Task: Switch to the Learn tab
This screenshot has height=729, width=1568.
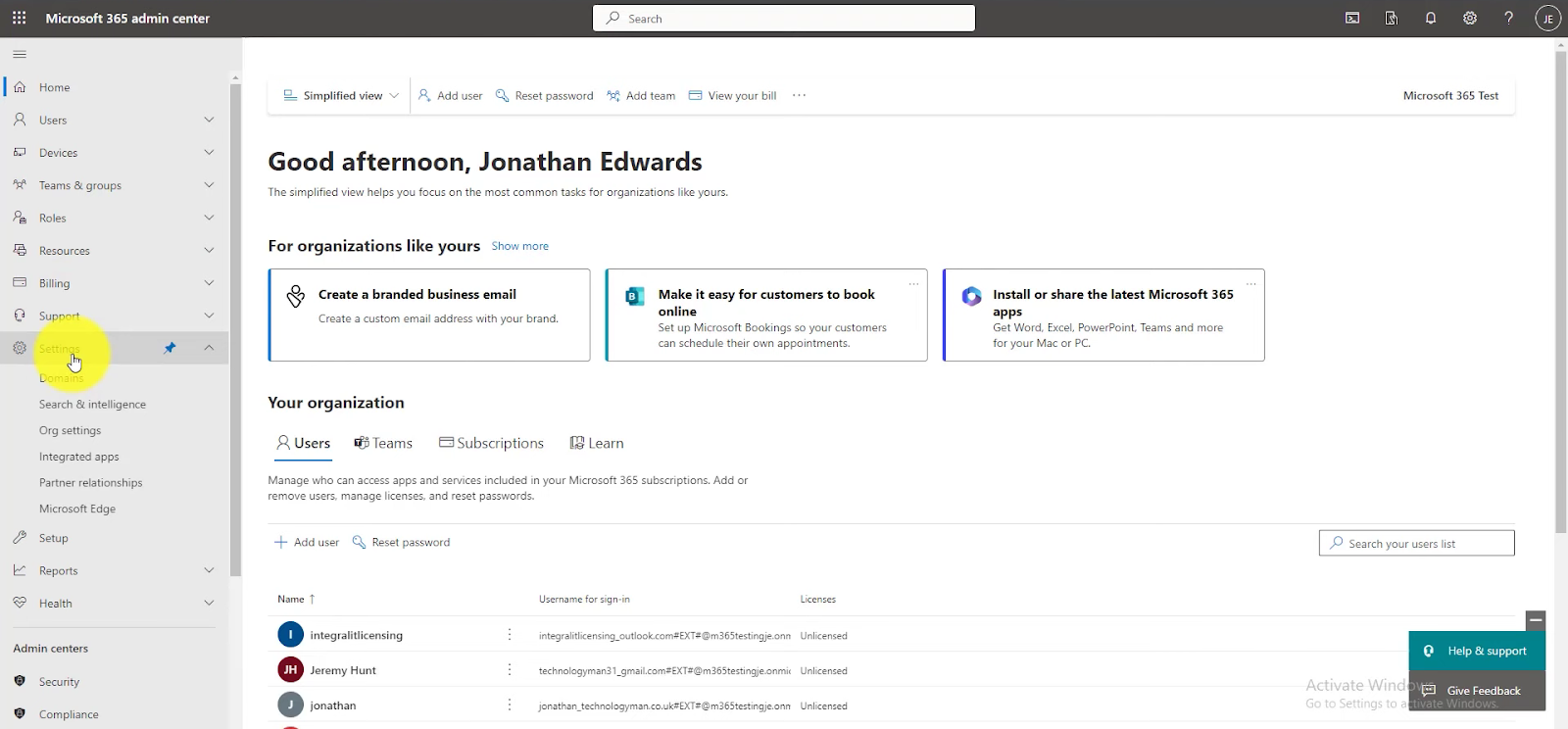Action: (597, 443)
